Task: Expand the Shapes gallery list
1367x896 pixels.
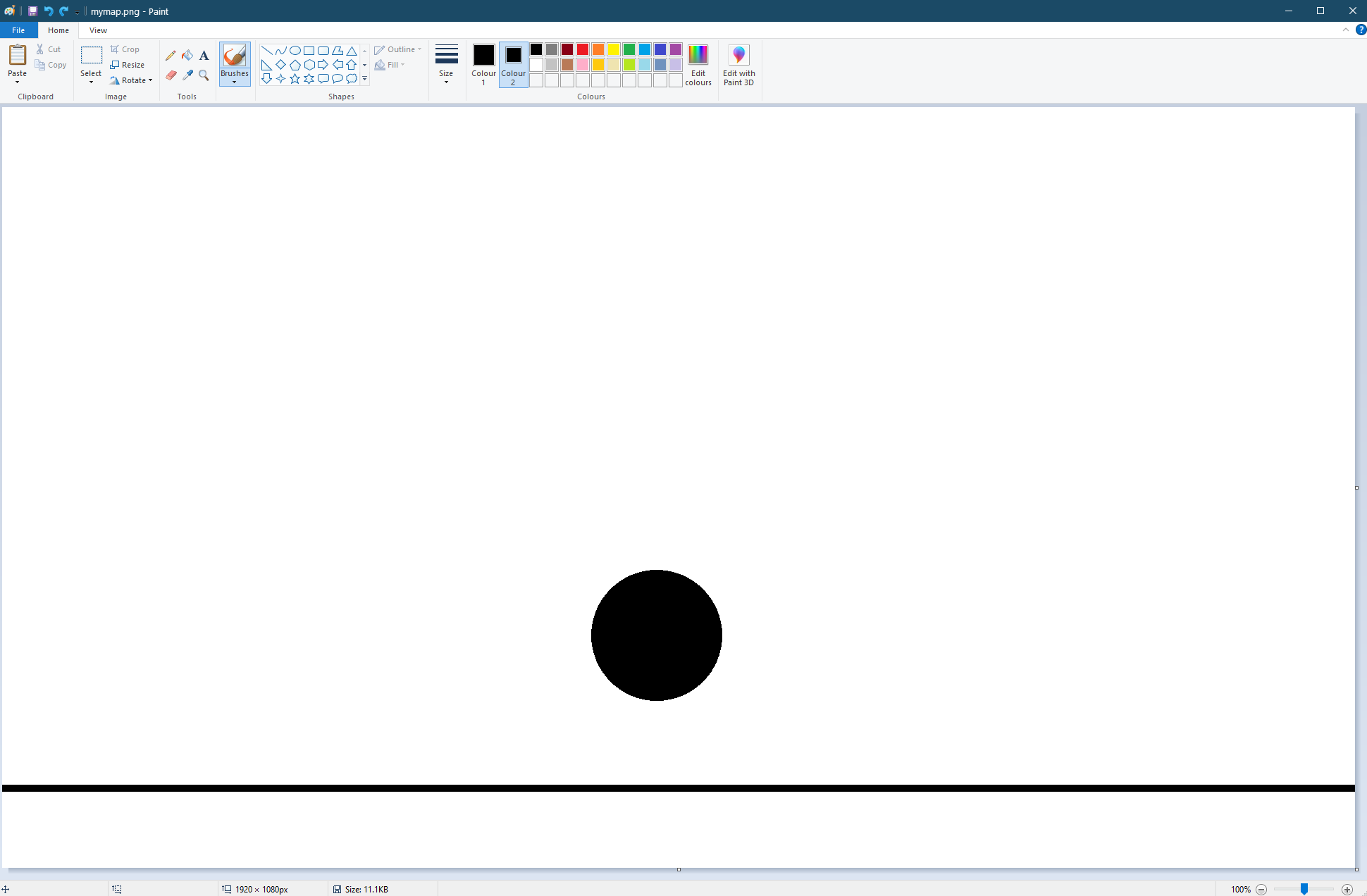Action: coord(364,80)
